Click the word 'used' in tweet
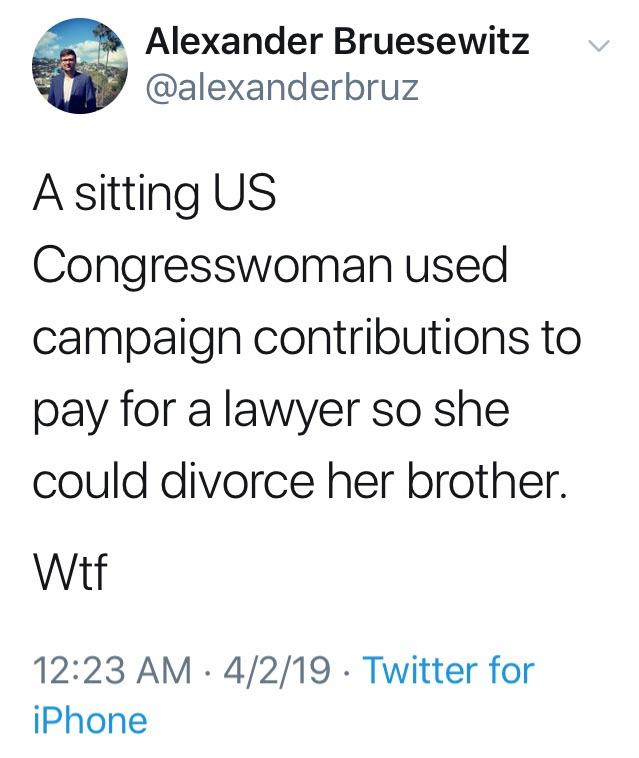639x758 pixels. click(456, 265)
